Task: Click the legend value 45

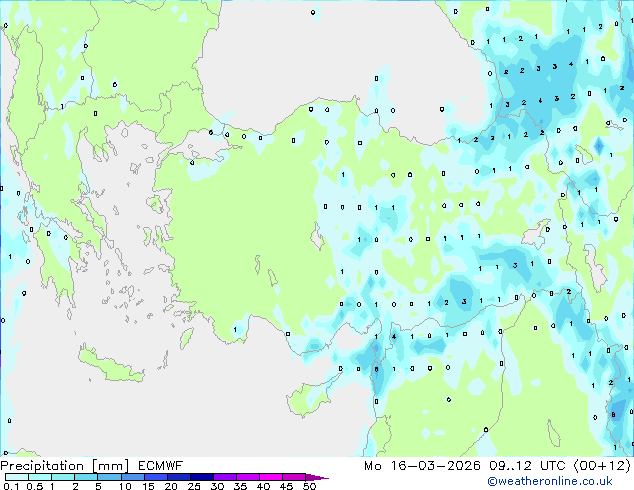Action: click(286, 486)
